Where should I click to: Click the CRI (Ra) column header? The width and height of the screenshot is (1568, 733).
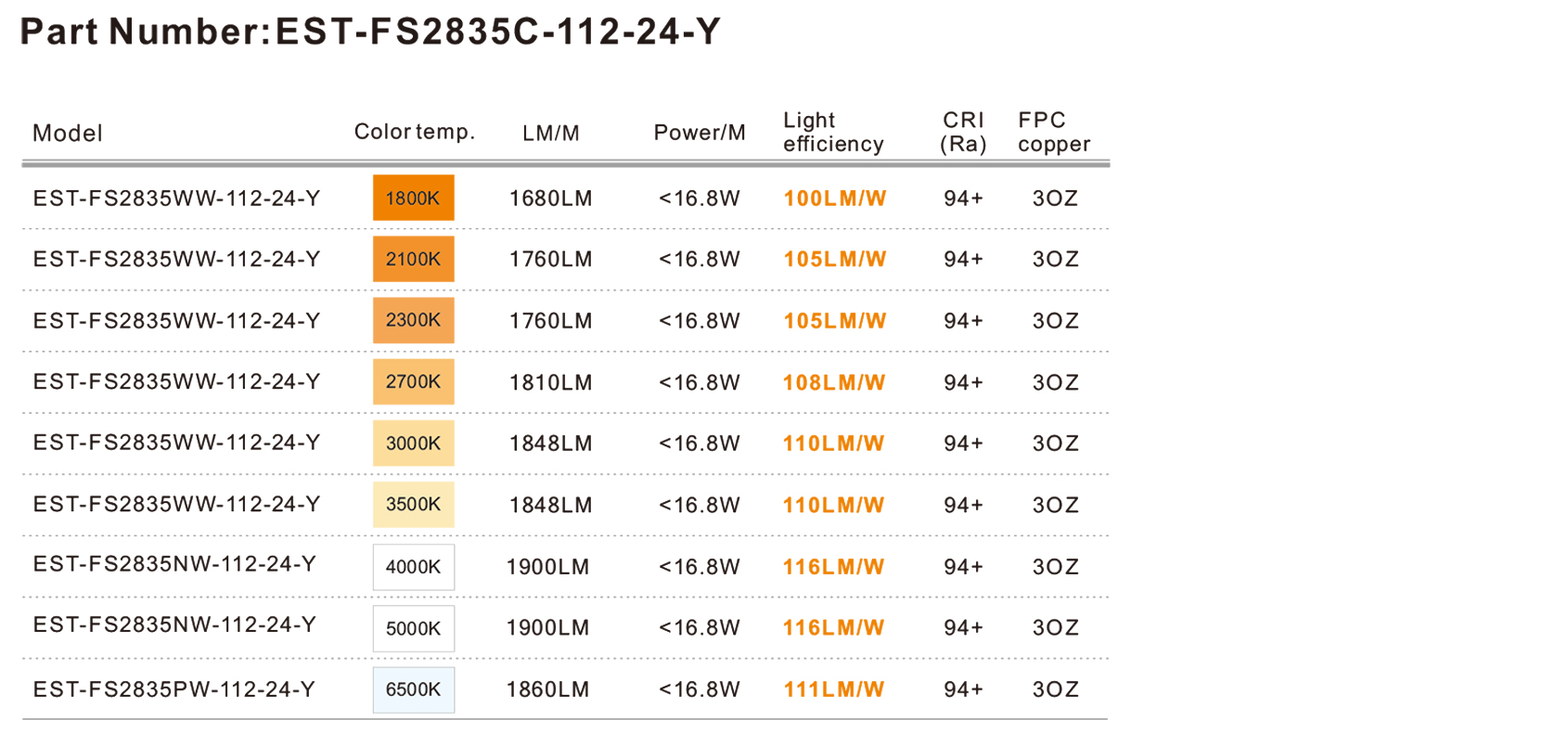(963, 132)
